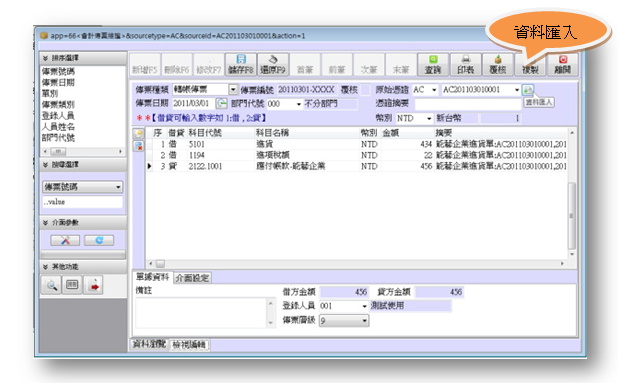
Task: Click the 備註 remarks text area
Action: click(201, 313)
